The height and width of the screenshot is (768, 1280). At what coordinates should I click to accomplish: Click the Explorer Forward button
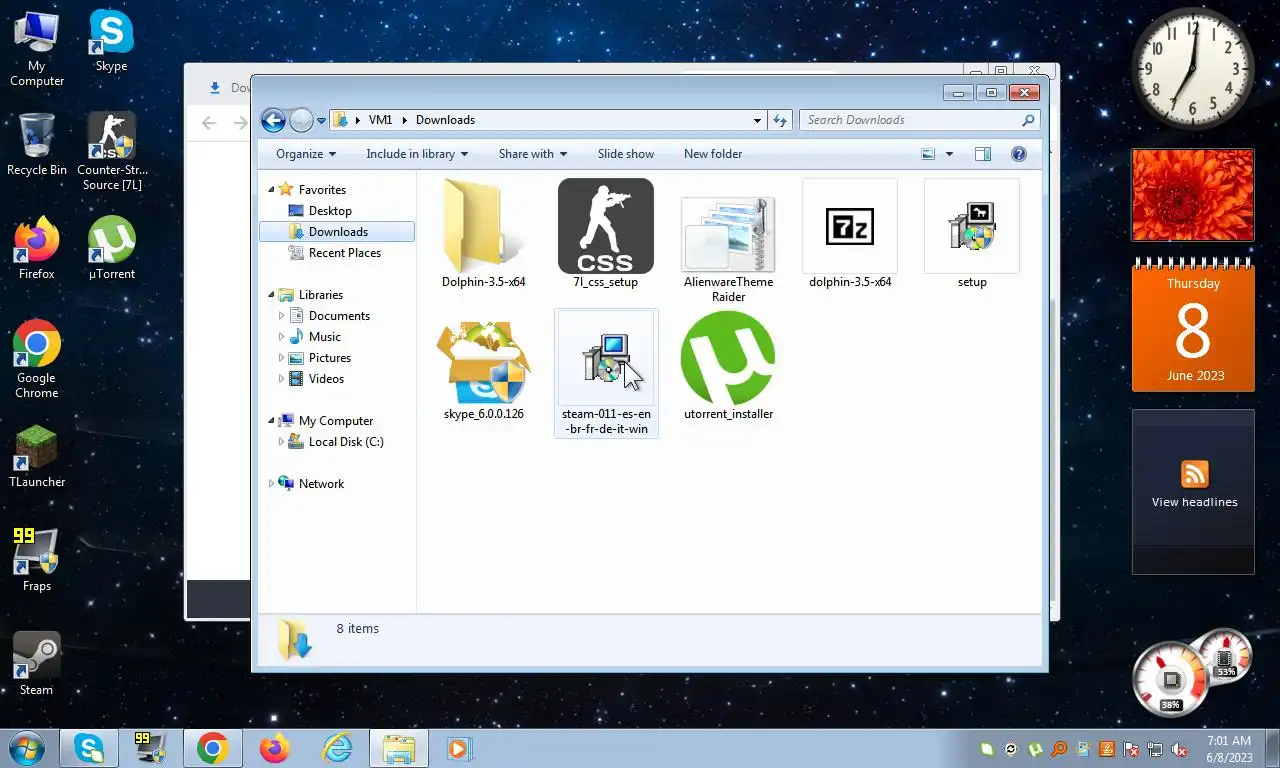(x=301, y=120)
